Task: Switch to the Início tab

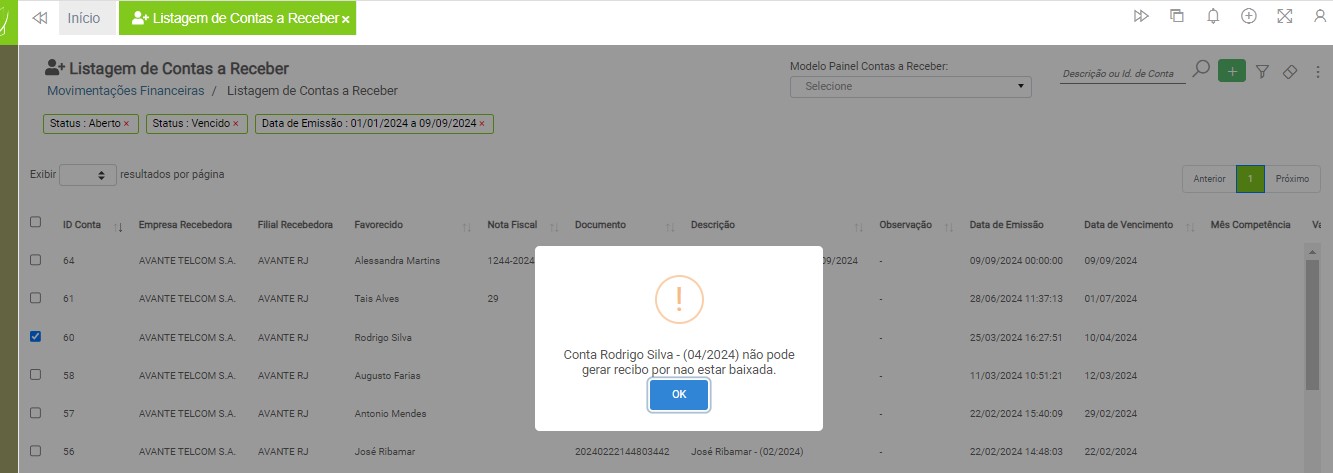Action: pos(83,18)
